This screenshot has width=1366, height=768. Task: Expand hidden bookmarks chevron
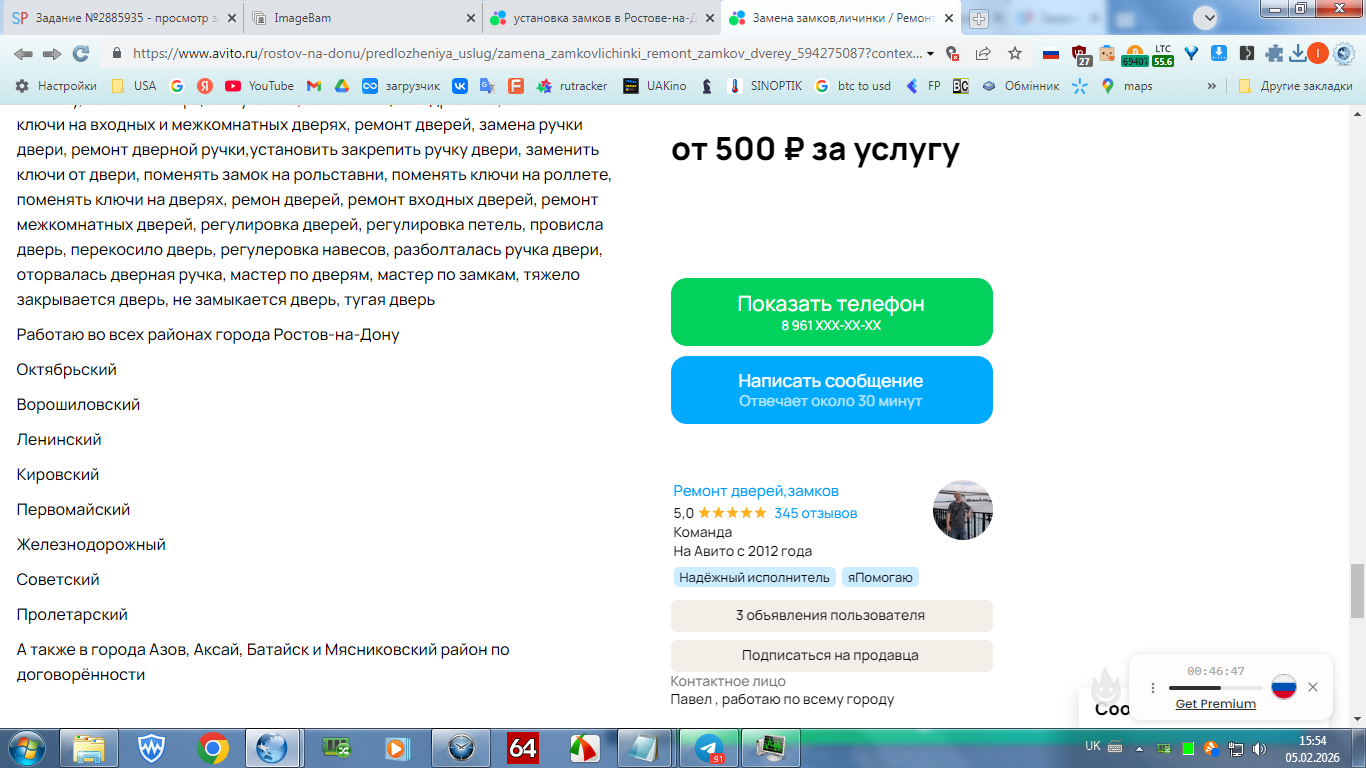1212,86
